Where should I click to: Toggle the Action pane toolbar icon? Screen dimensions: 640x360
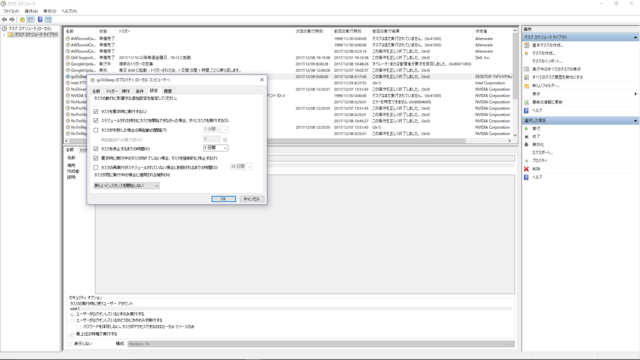(48, 19)
